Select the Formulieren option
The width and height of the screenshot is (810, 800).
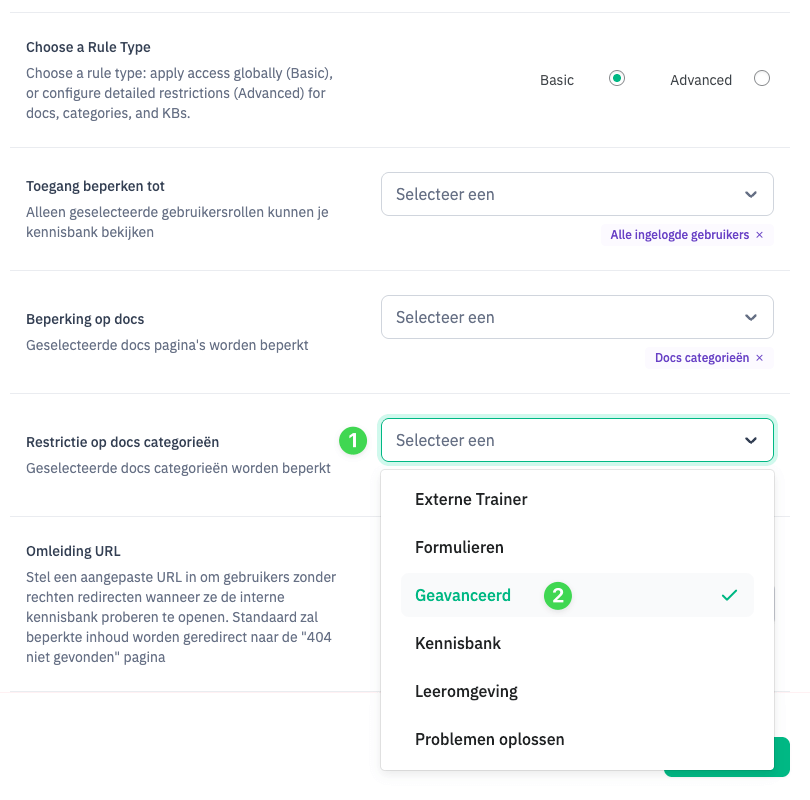pos(459,547)
